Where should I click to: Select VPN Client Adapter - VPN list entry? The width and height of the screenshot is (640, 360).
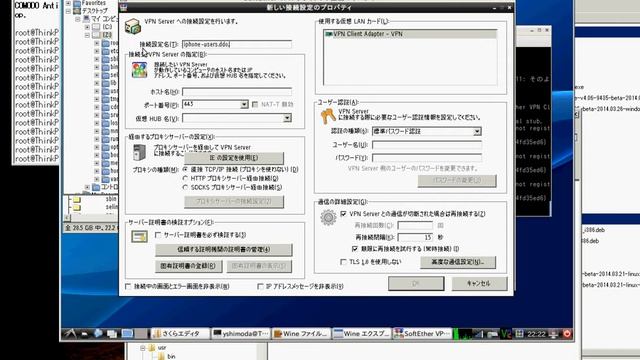coord(410,34)
